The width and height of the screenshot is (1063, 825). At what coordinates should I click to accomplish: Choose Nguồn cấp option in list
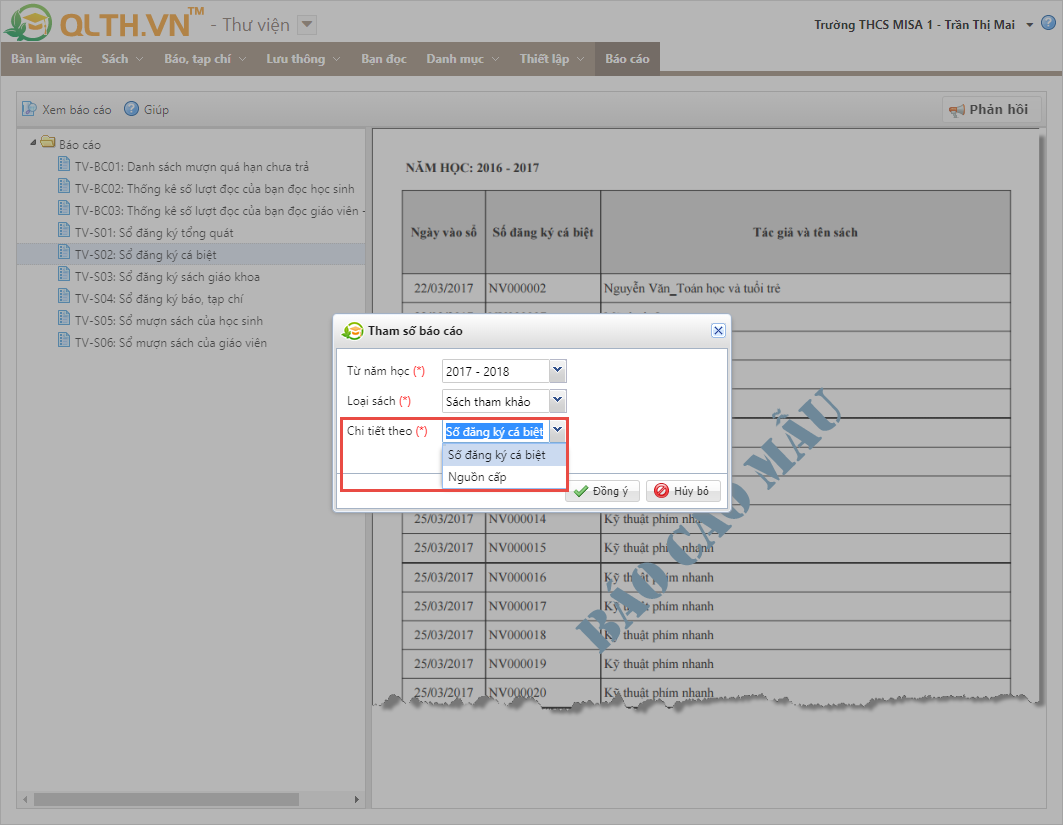pos(504,477)
